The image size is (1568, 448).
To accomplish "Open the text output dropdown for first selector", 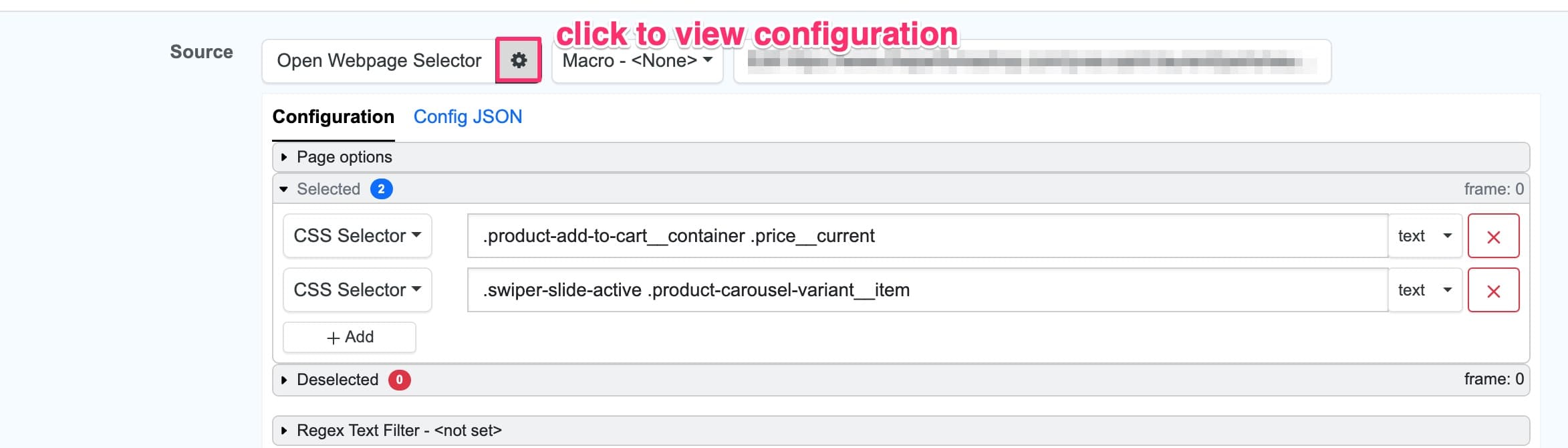I will click(x=1424, y=235).
